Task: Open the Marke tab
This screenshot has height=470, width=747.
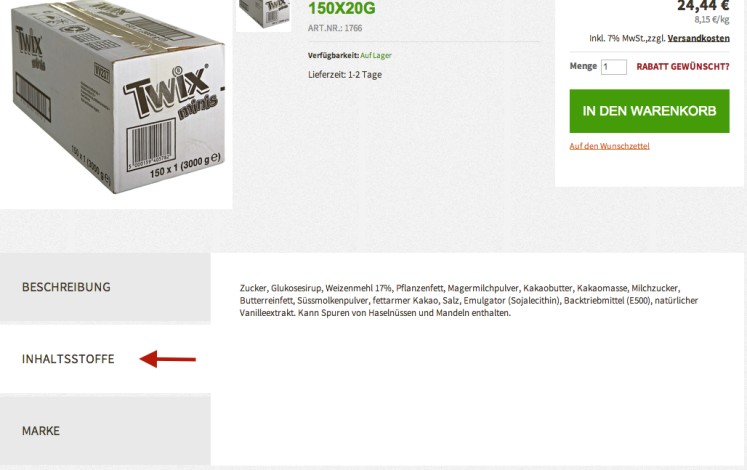Action: point(105,430)
